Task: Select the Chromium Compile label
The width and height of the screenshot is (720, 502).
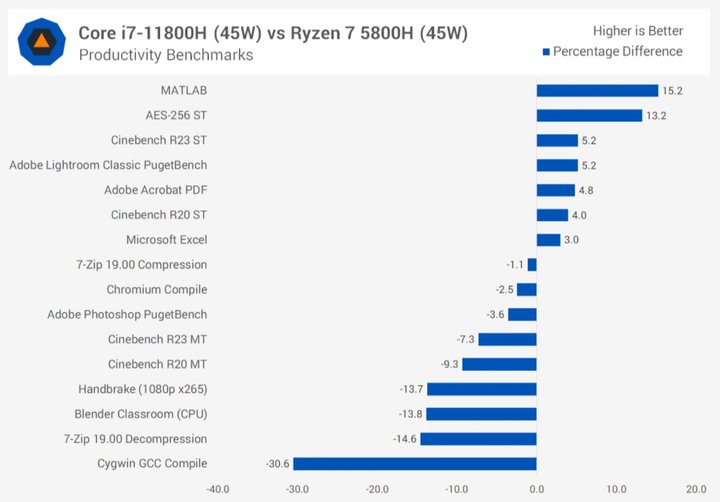Action: click(157, 290)
